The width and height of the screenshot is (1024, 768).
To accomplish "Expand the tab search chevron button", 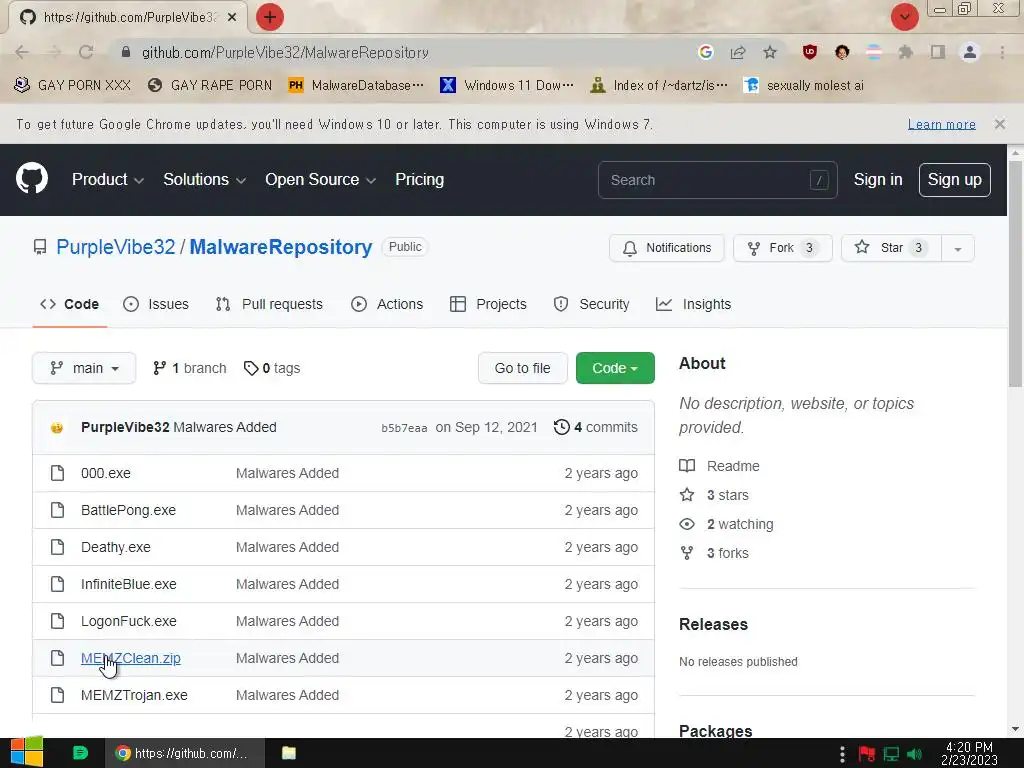I will point(904,17).
